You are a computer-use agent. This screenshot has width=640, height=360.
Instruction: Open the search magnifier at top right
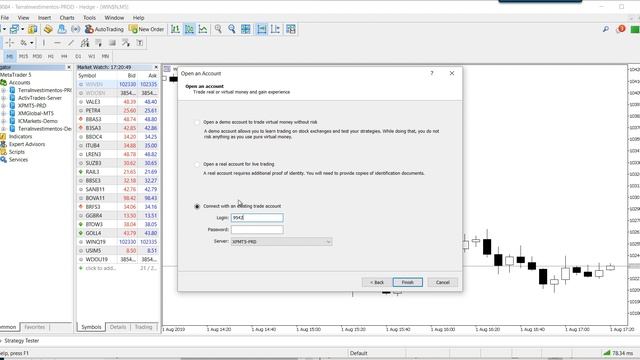click(606, 29)
